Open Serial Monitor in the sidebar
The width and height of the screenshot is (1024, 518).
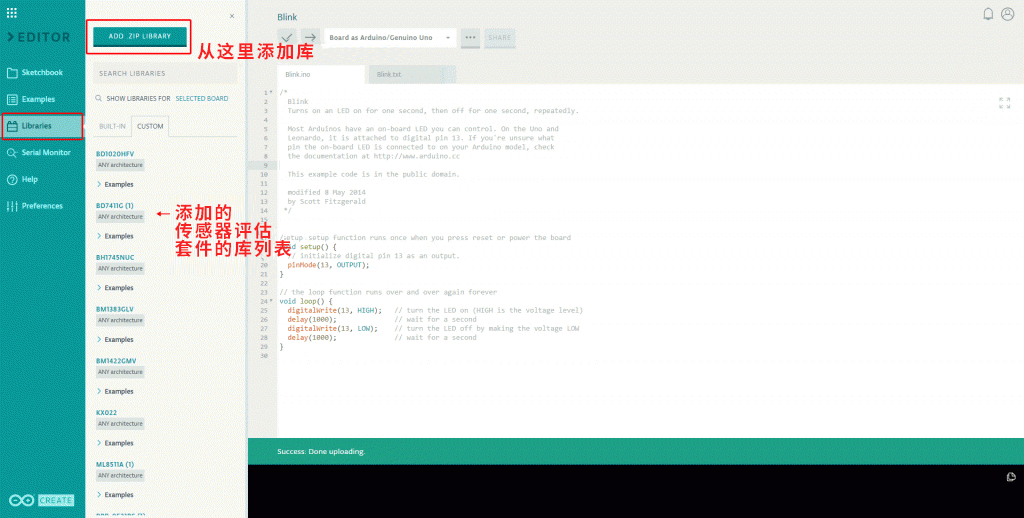point(45,153)
